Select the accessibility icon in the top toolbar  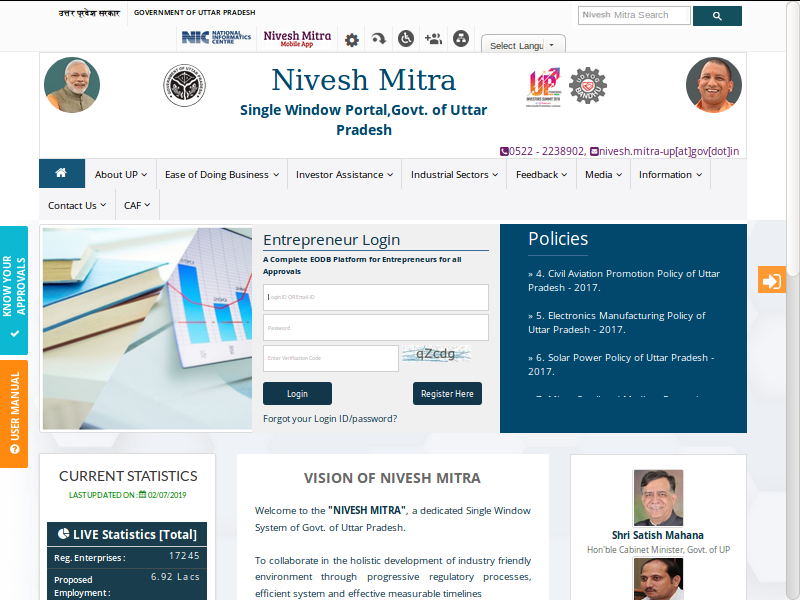405,40
